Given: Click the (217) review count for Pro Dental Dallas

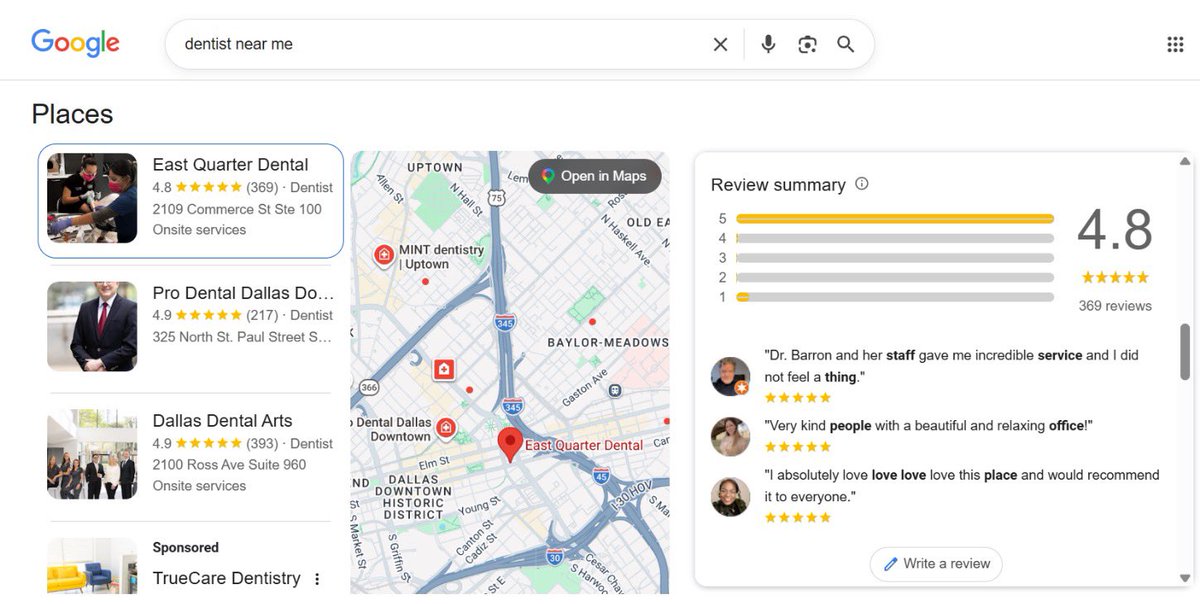Looking at the screenshot, I should pyautogui.click(x=262, y=315).
